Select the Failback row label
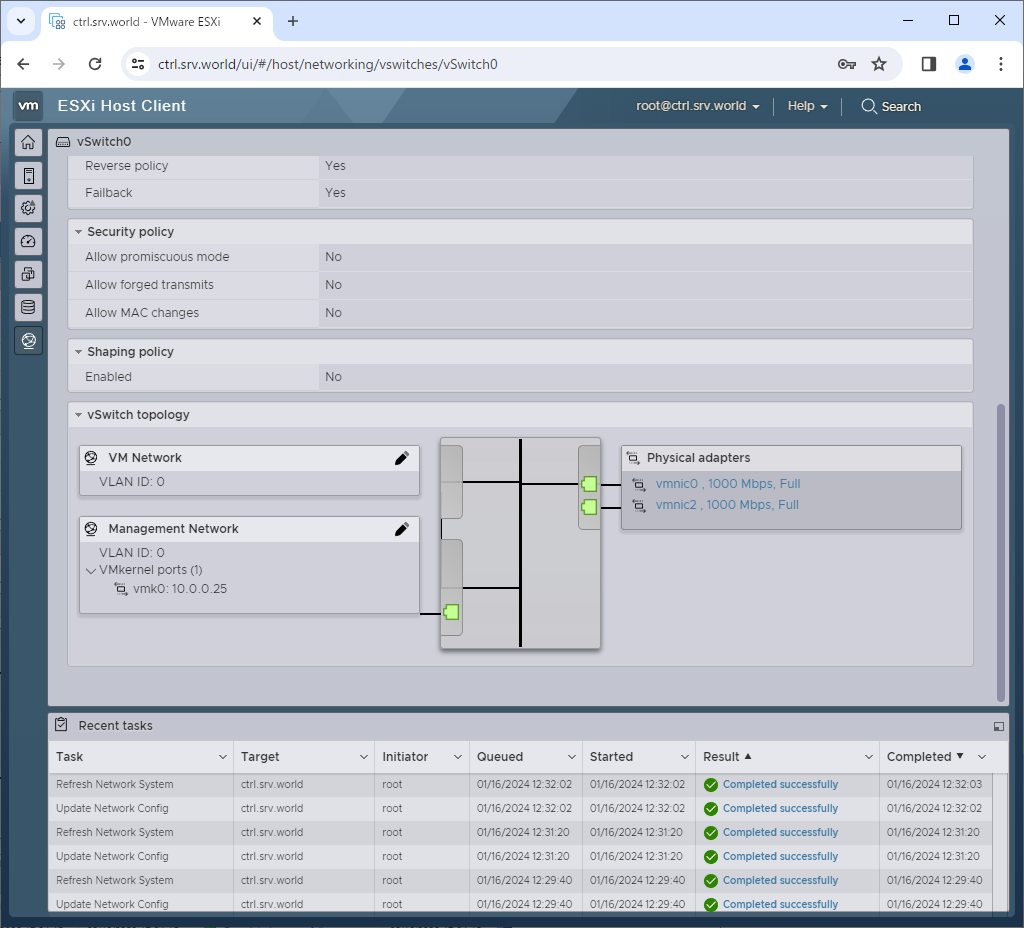The image size is (1024, 928). (x=108, y=193)
